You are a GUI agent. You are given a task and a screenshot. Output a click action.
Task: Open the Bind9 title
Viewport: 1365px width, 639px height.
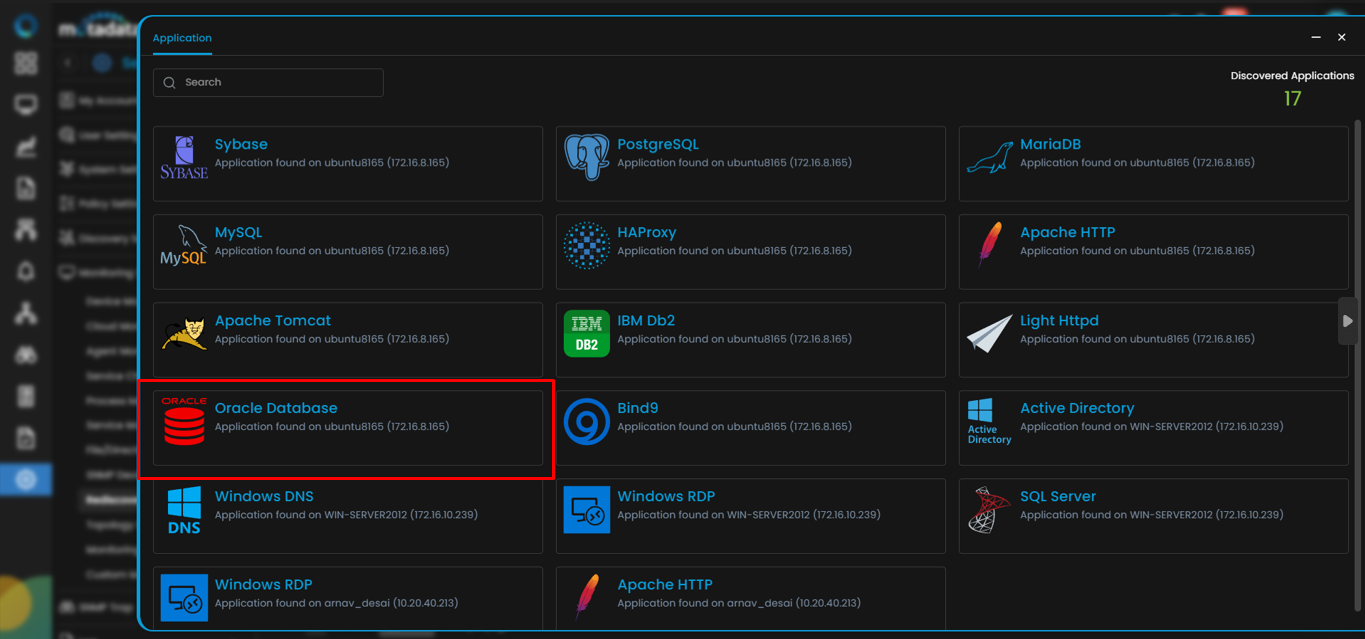pyautogui.click(x=638, y=408)
